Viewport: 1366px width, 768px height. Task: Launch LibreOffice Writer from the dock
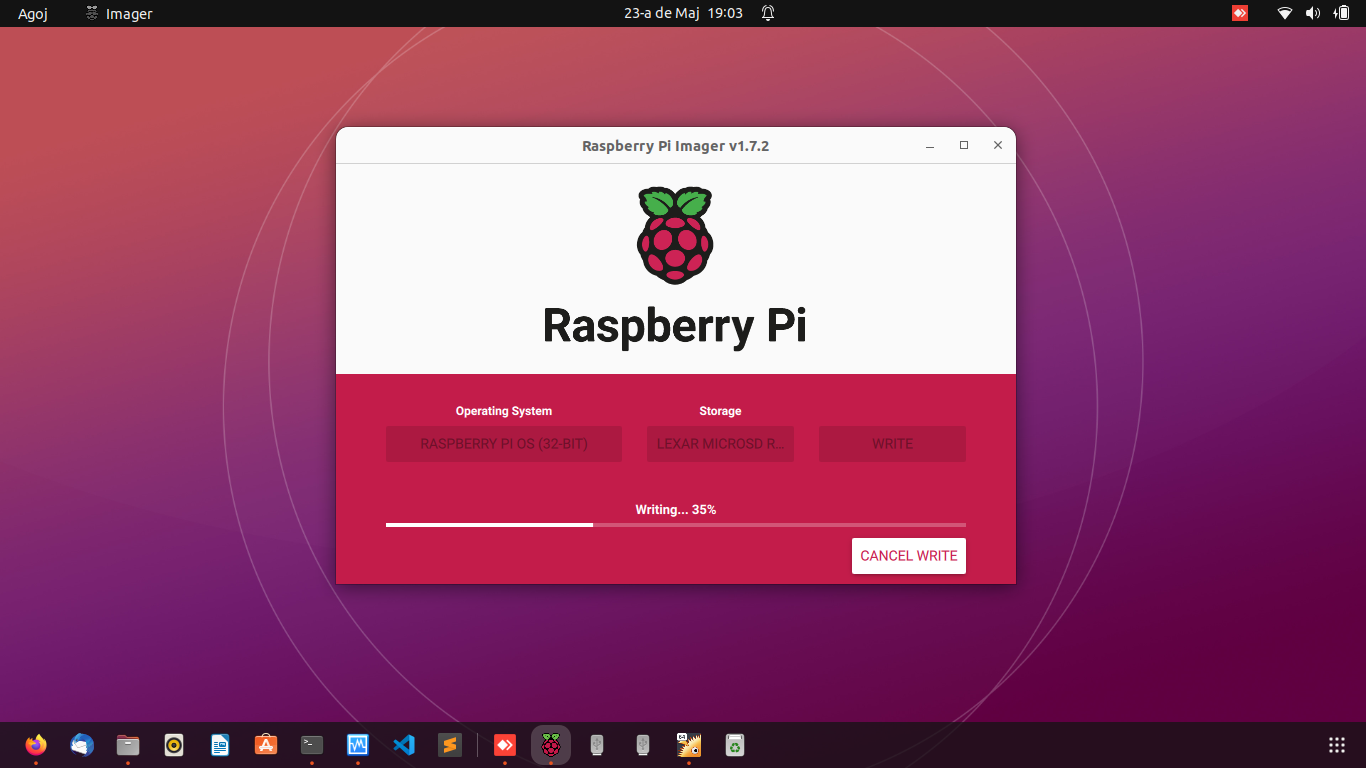click(220, 745)
